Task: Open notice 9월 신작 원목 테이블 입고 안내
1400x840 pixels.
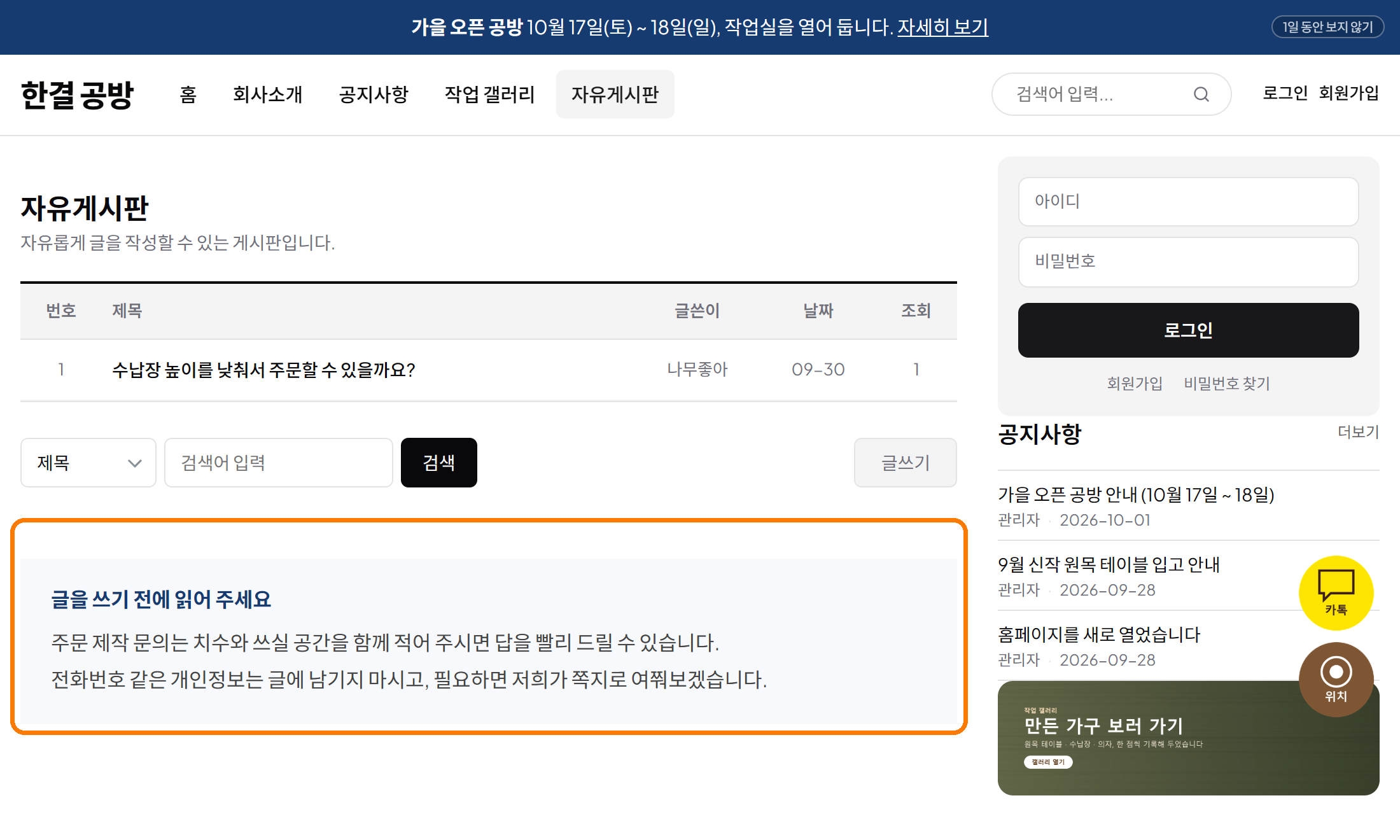Action: click(1109, 565)
